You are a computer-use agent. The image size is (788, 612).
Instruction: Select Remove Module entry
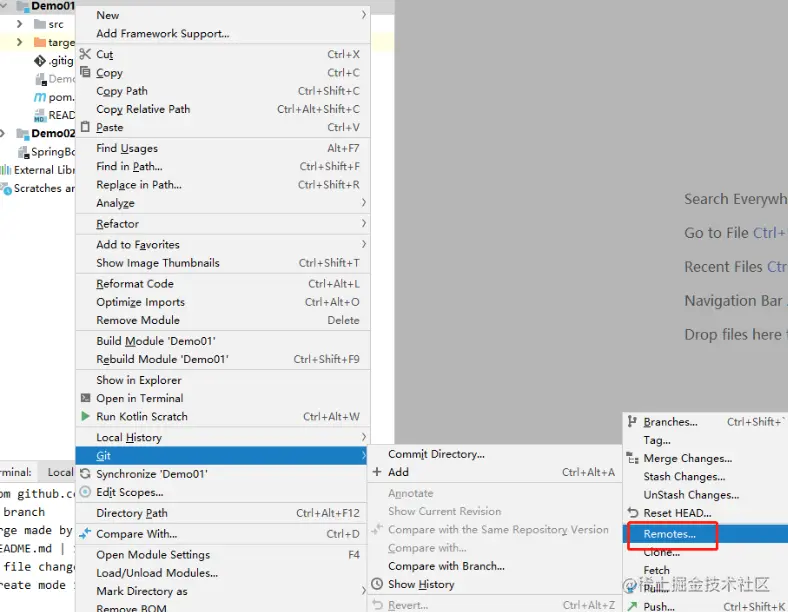click(x=223, y=320)
